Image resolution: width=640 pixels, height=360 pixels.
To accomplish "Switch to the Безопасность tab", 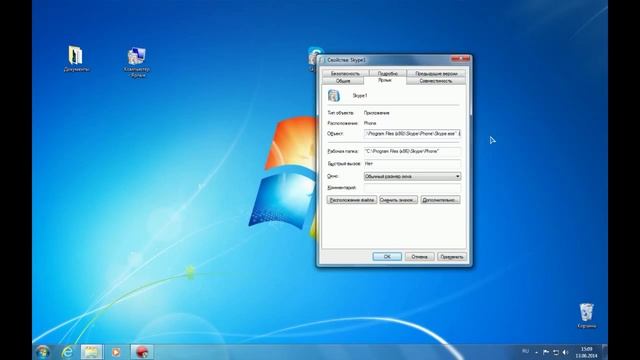I will 345,73.
